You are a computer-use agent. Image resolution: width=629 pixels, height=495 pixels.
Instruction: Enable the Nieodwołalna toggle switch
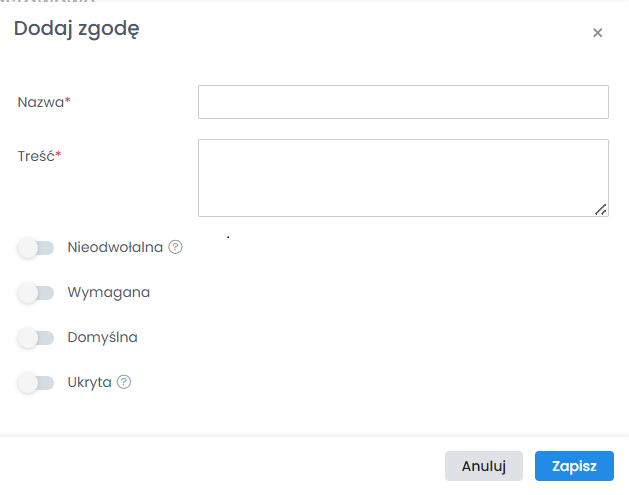[x=36, y=247]
